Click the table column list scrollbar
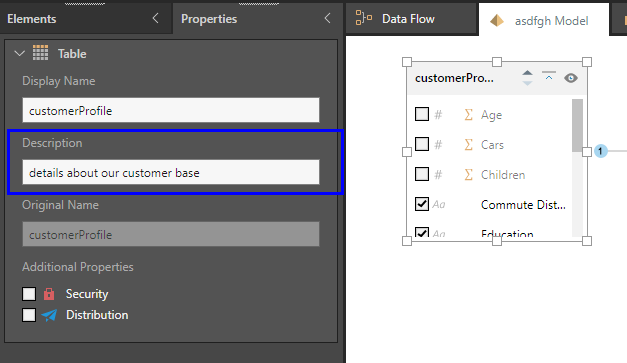The width and height of the screenshot is (627, 363). point(577,168)
